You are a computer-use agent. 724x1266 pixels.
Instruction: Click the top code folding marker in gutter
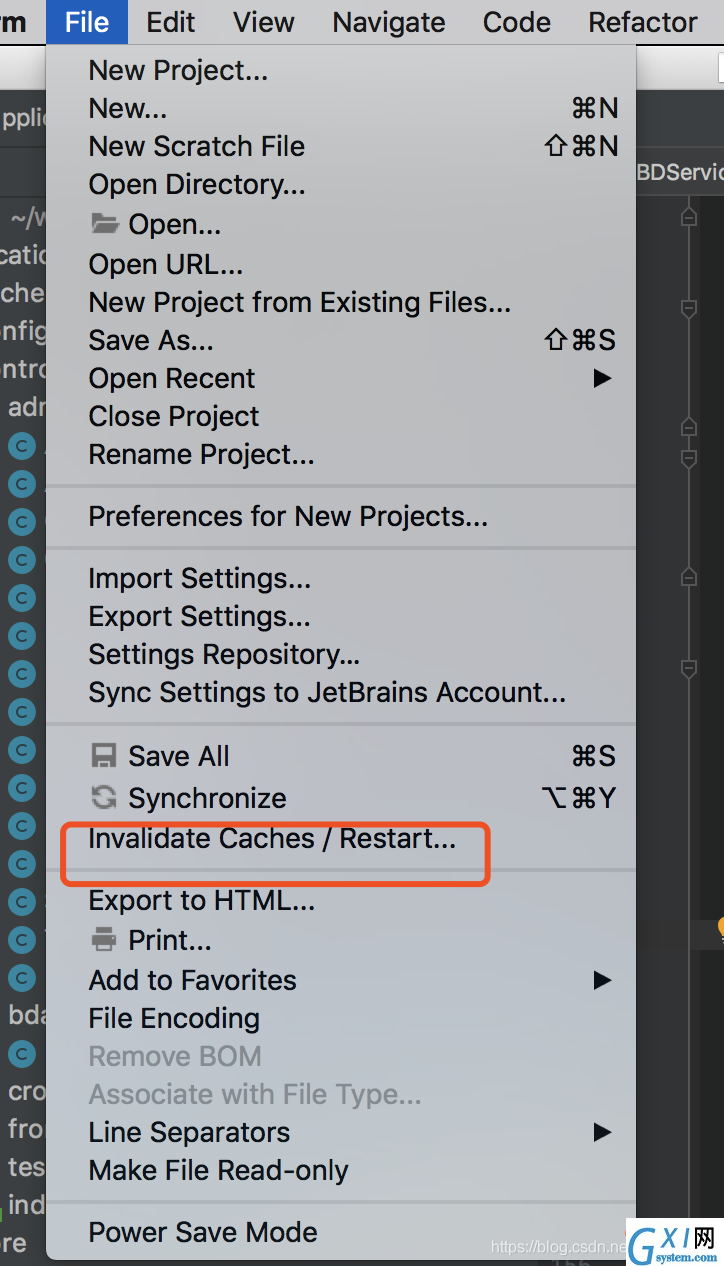pyautogui.click(x=688, y=216)
